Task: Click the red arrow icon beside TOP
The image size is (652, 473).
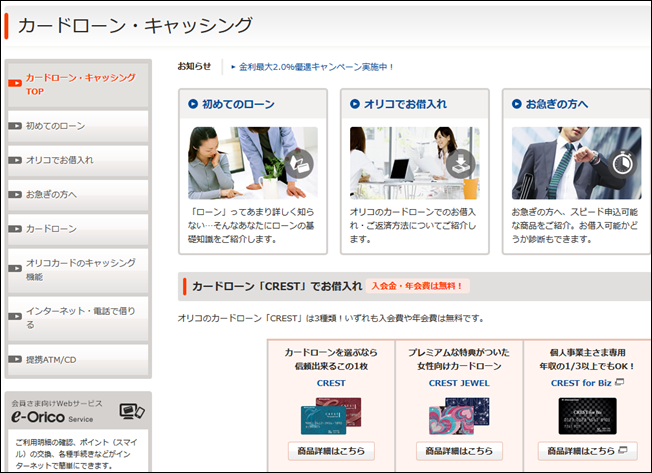Action: pos(15,83)
